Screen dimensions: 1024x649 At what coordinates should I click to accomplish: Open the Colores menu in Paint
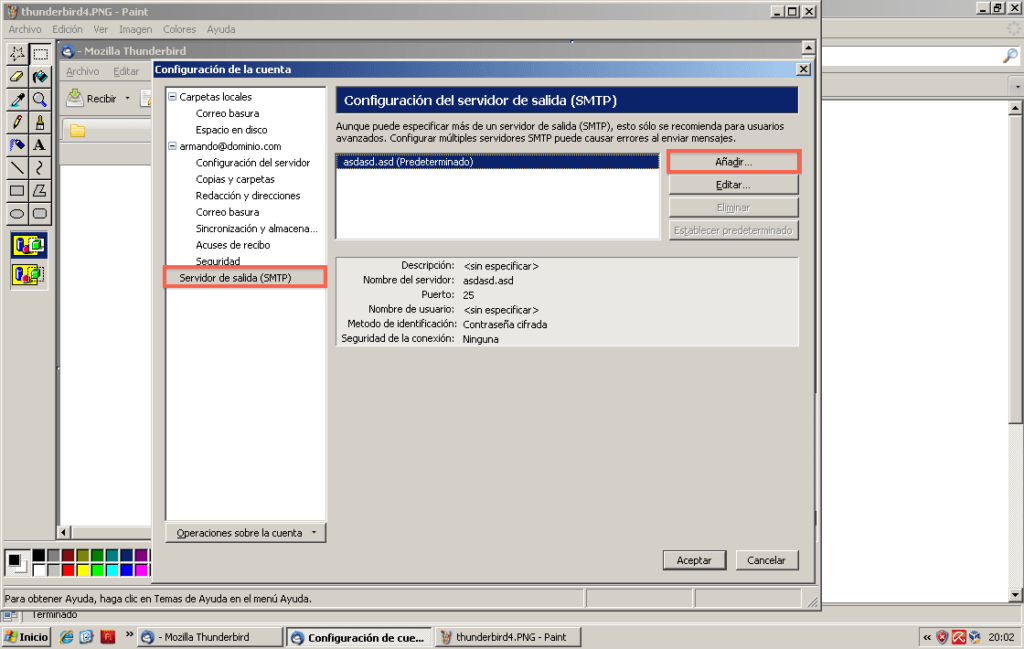pyautogui.click(x=179, y=29)
